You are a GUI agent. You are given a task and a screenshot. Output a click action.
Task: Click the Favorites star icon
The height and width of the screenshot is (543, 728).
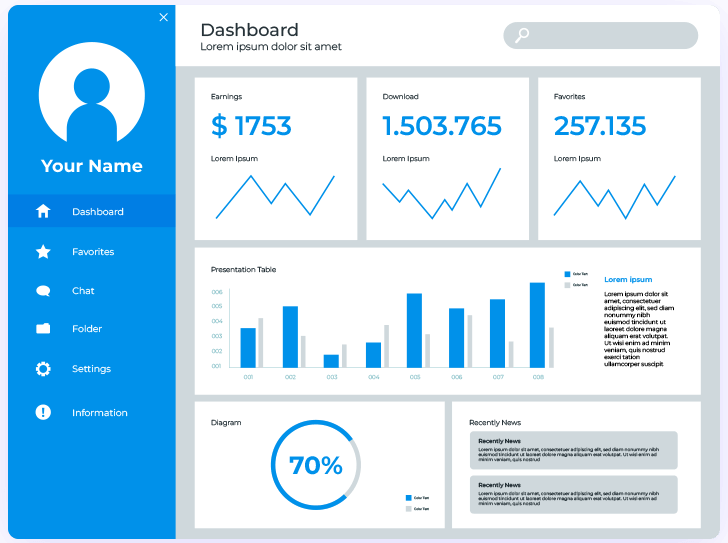[43, 252]
